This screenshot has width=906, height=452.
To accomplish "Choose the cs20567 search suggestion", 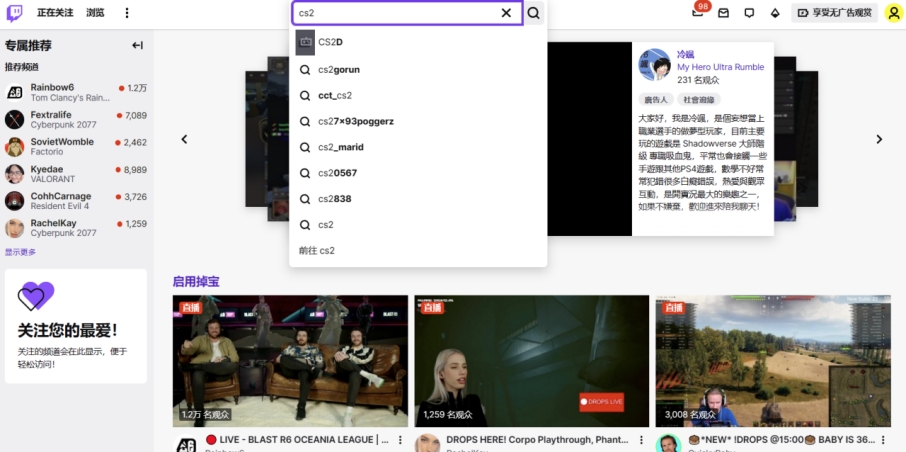I will point(418,173).
